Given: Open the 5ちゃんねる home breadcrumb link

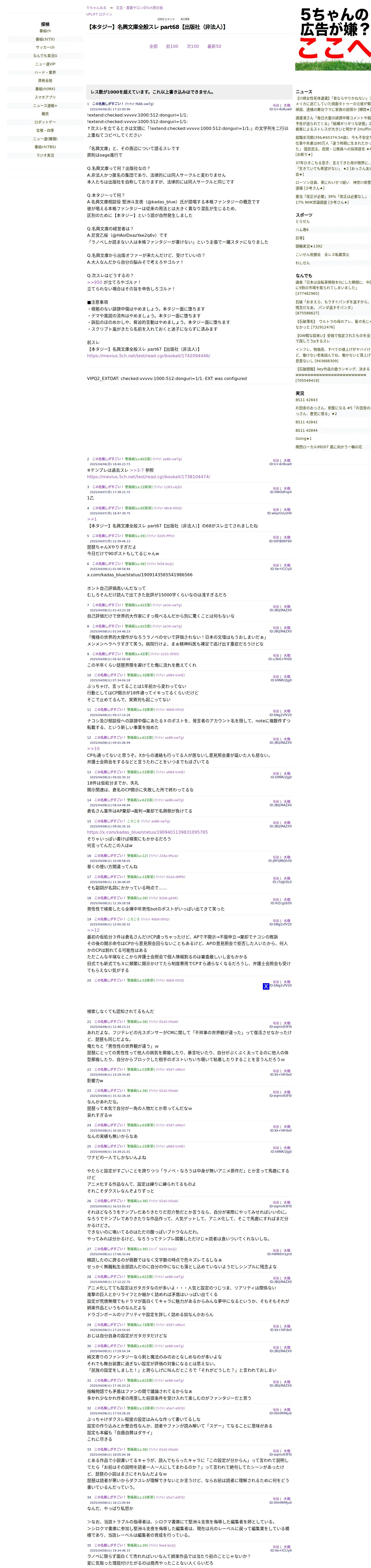Looking at the screenshot, I should (96, 8).
